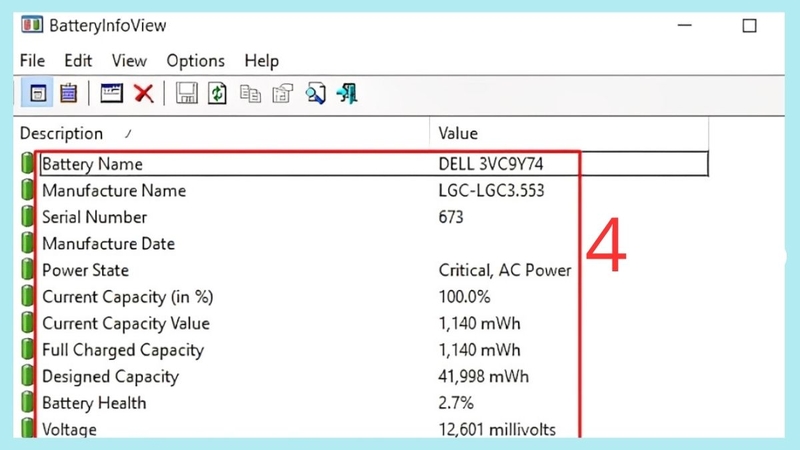800x450 pixels.
Task: Maximize the BatteryInfoView window
Action: tap(749, 26)
